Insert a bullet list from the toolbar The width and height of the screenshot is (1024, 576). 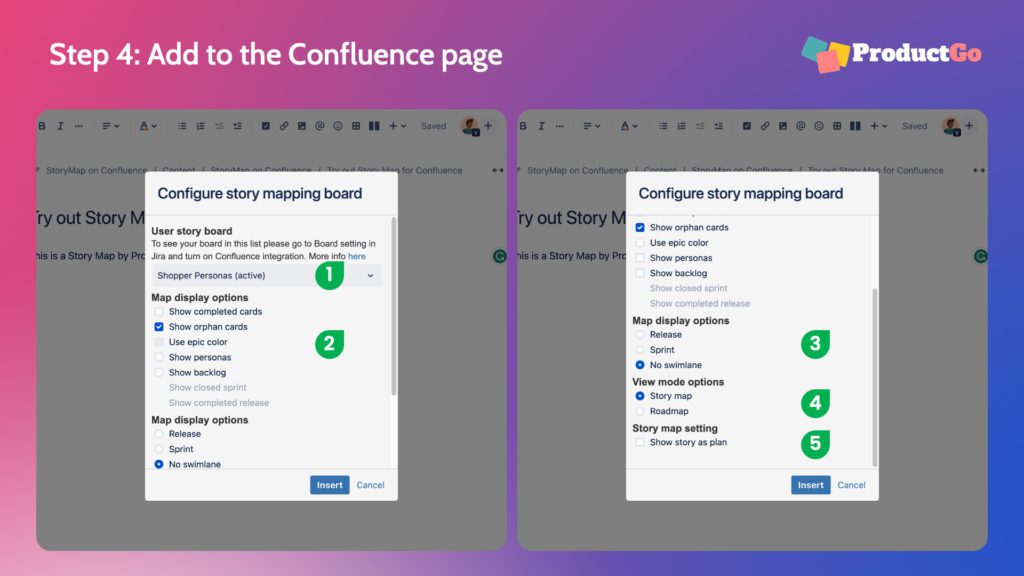(x=181, y=126)
